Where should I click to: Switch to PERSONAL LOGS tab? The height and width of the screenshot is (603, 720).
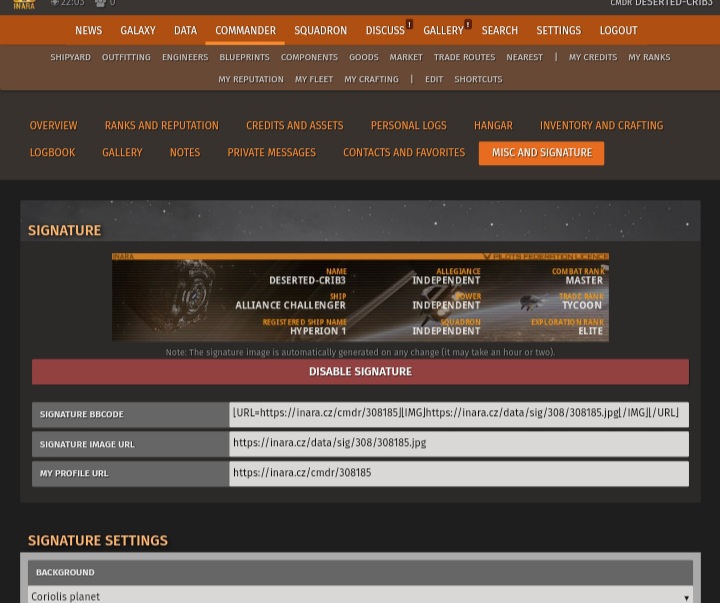coord(409,125)
